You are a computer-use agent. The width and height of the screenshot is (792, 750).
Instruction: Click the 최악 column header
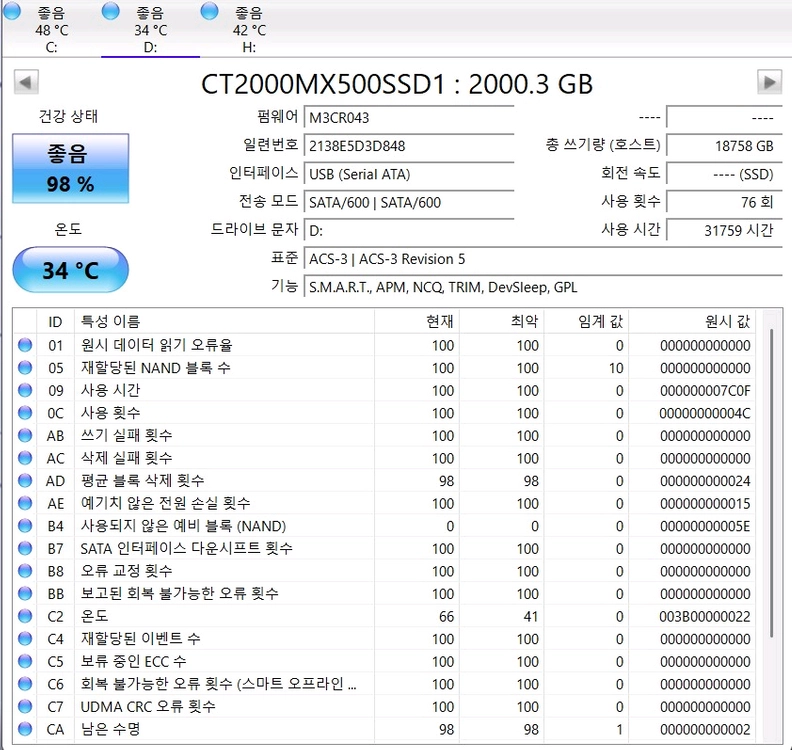click(x=502, y=321)
